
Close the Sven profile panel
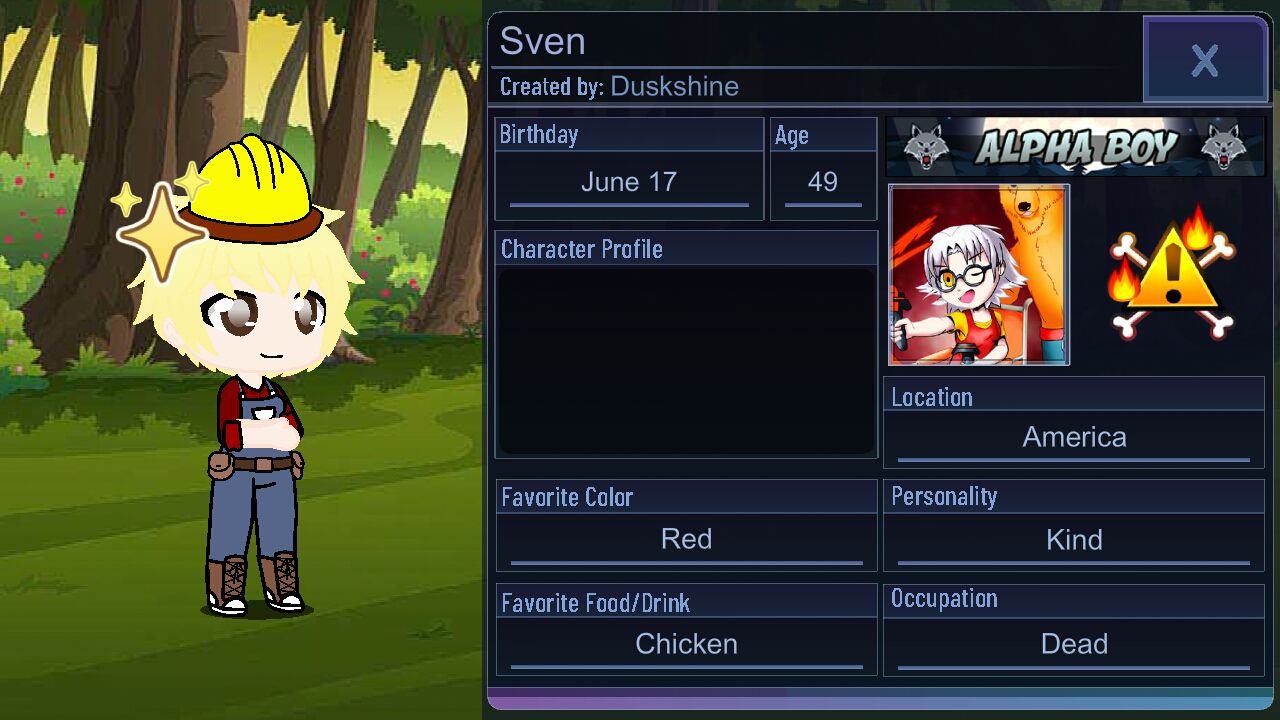1206,60
